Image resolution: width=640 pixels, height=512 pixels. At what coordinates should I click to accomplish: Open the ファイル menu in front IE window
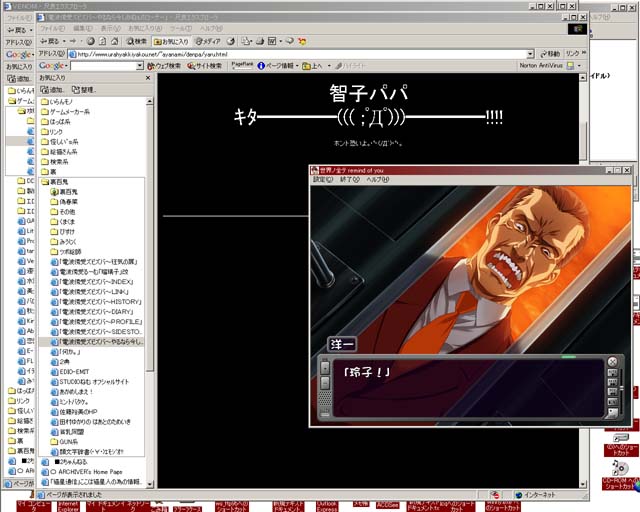point(53,29)
